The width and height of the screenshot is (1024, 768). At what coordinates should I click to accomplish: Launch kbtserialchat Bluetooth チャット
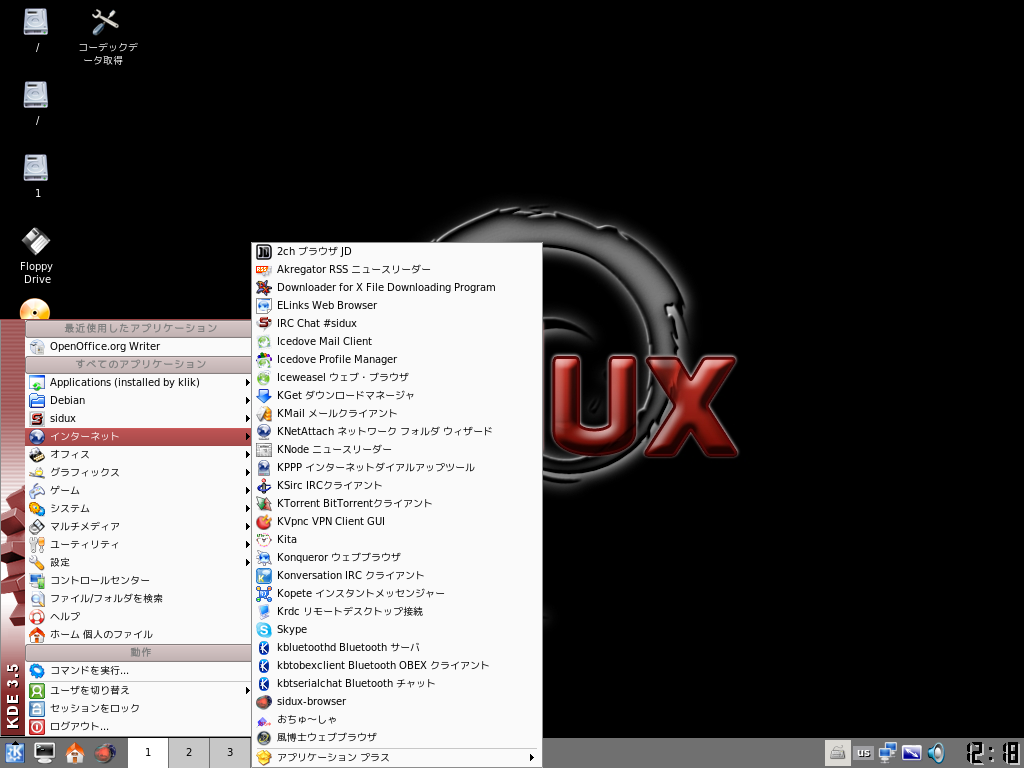[396, 683]
